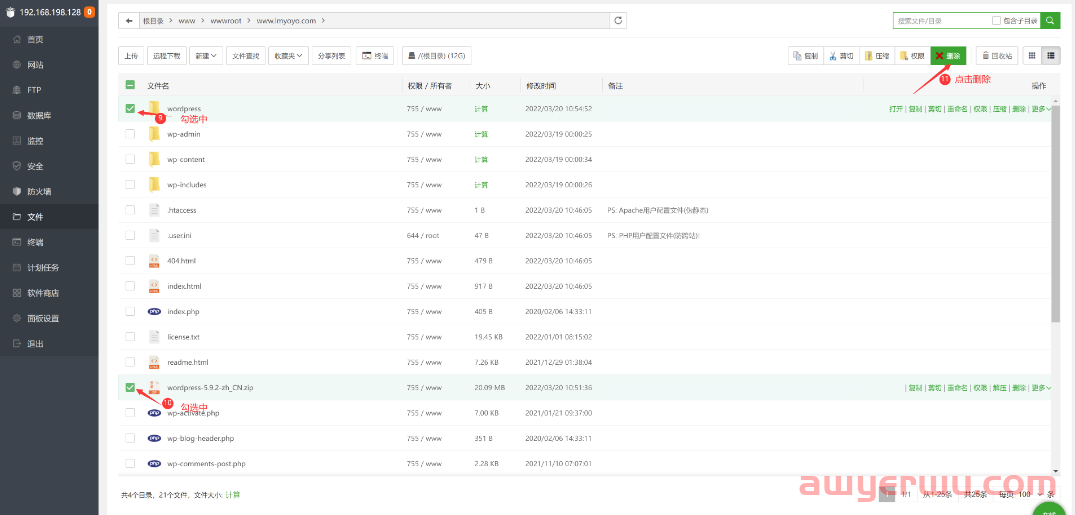Expand the 新建 dropdown
Viewport: 1075px width, 515px height.
(x=206, y=56)
